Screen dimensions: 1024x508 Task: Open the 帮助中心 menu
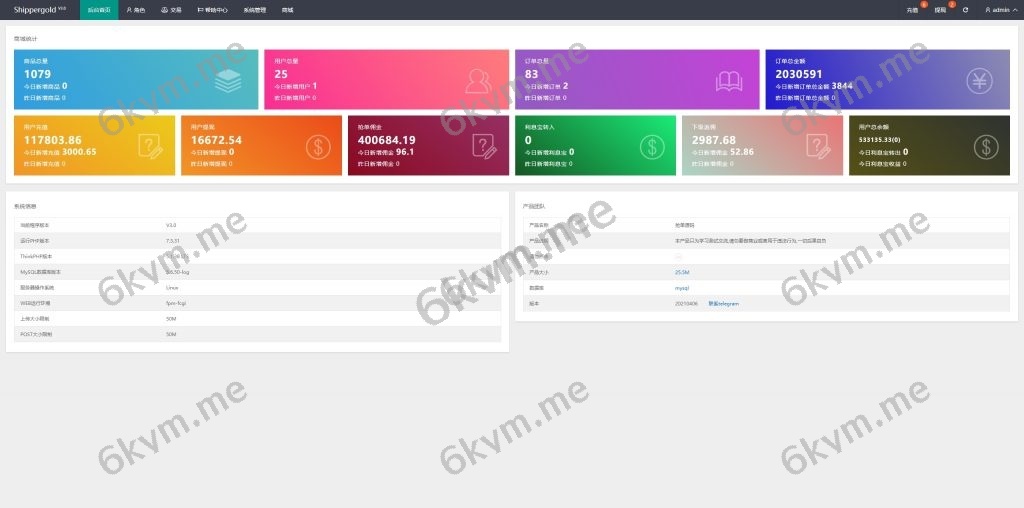pyautogui.click(x=212, y=10)
